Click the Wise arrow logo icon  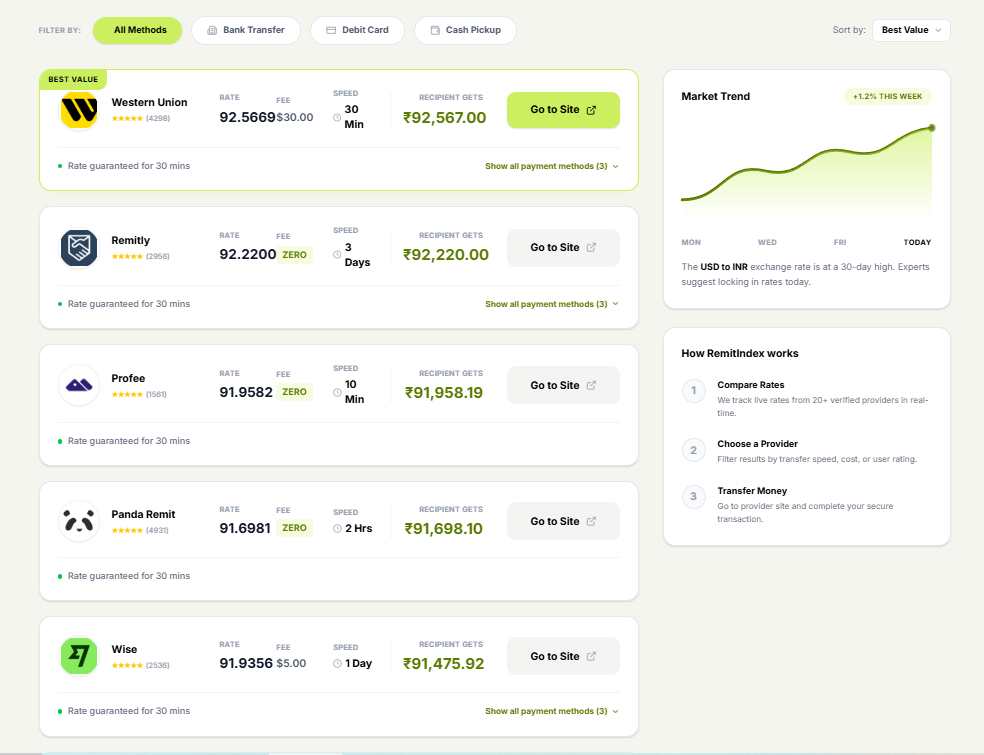coord(79,656)
